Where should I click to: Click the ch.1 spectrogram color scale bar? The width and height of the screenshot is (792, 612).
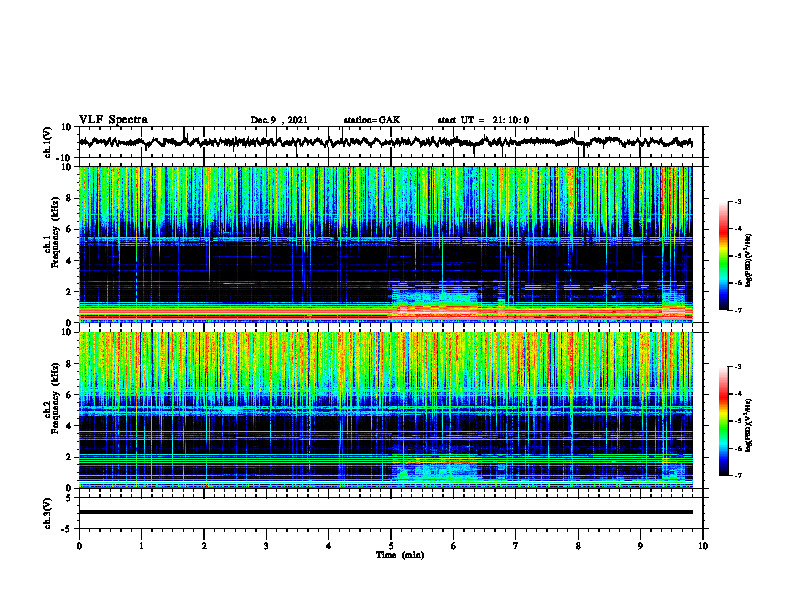(723, 256)
